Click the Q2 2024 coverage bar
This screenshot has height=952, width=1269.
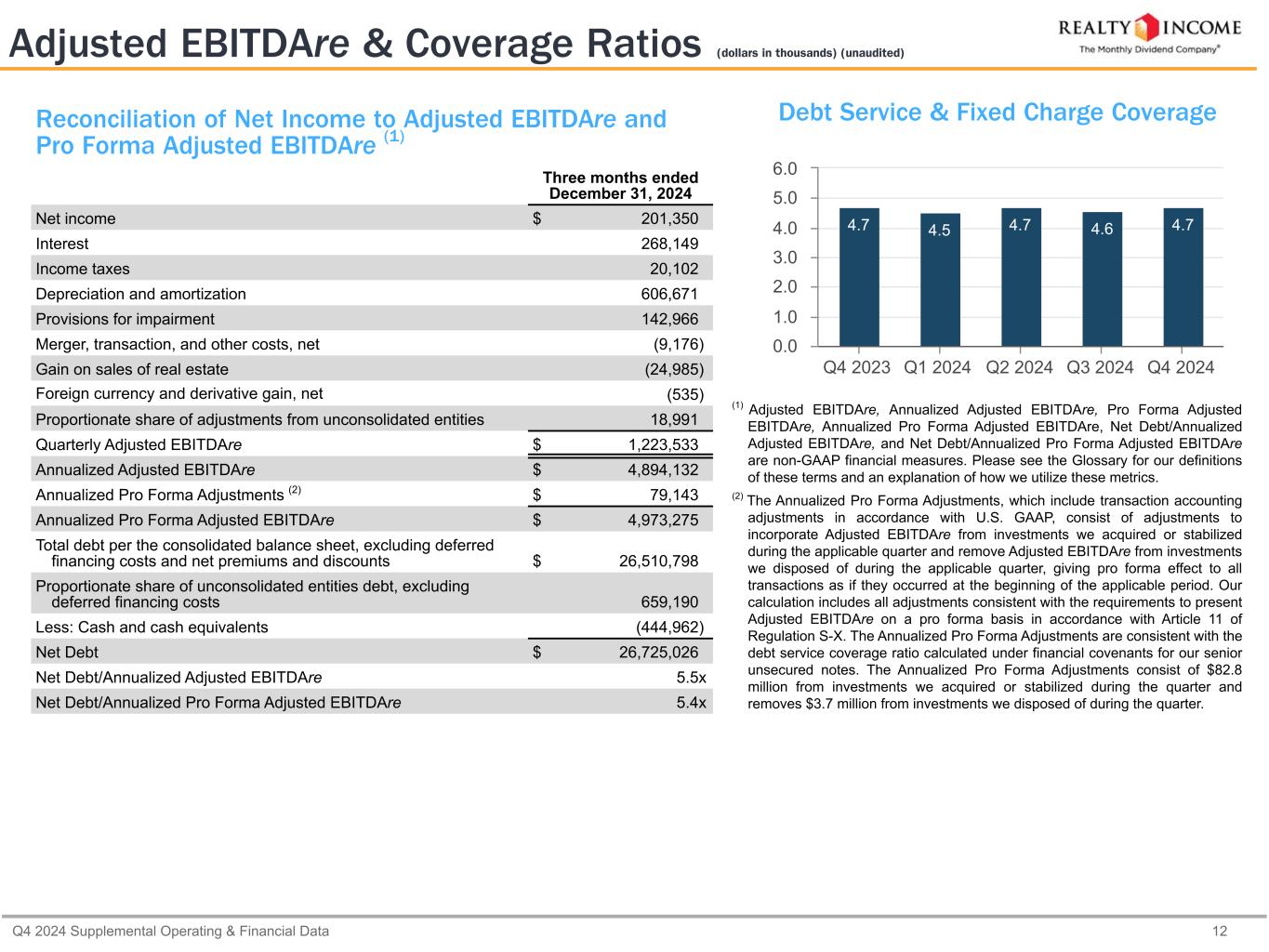tap(1020, 279)
